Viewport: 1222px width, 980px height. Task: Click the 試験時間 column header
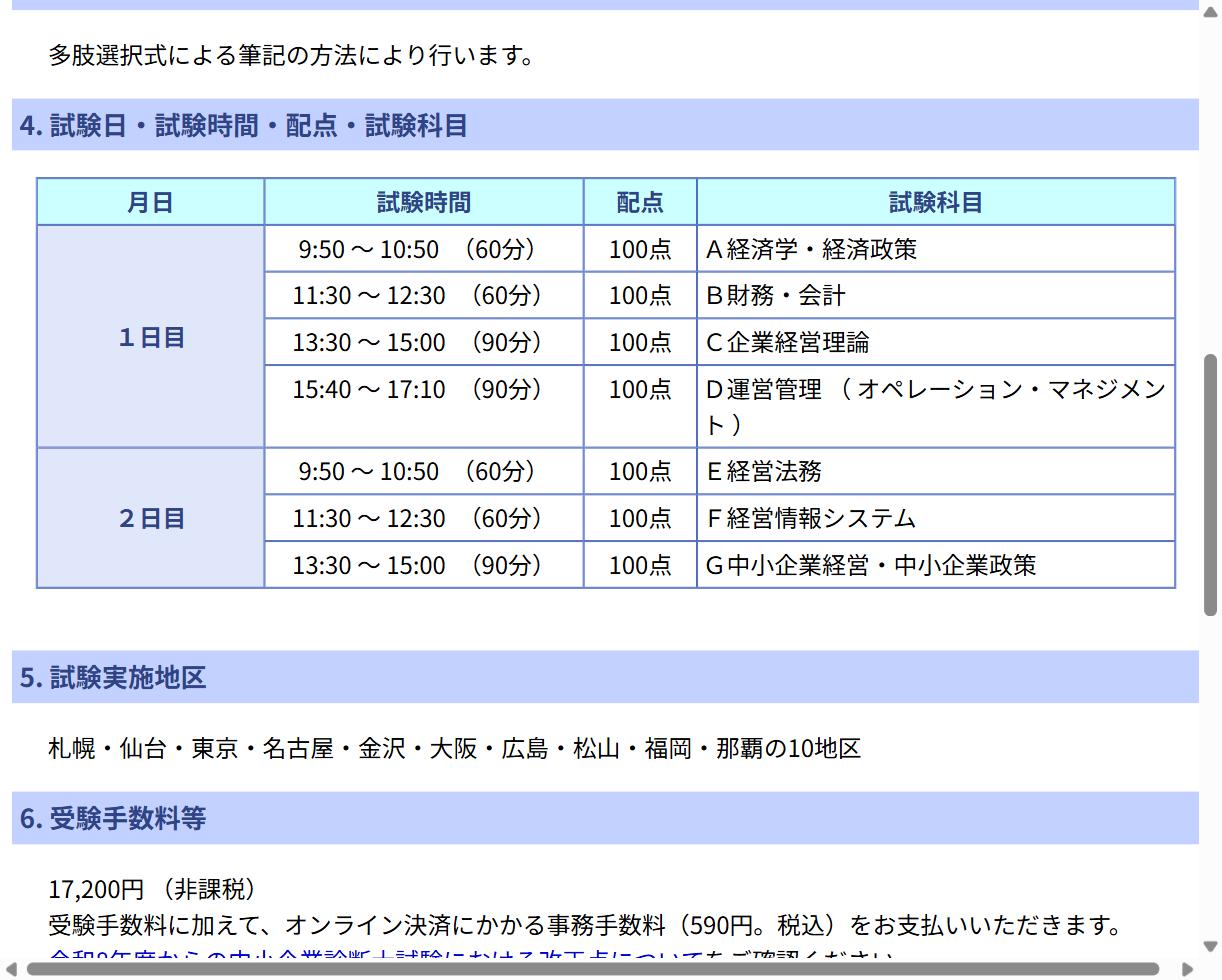click(x=424, y=202)
